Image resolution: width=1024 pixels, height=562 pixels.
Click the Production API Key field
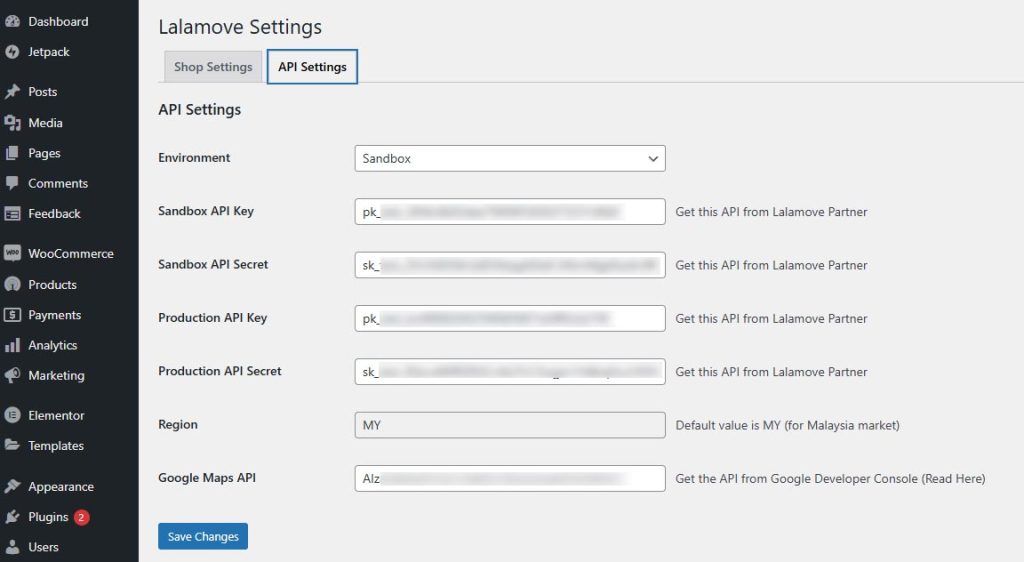click(510, 319)
